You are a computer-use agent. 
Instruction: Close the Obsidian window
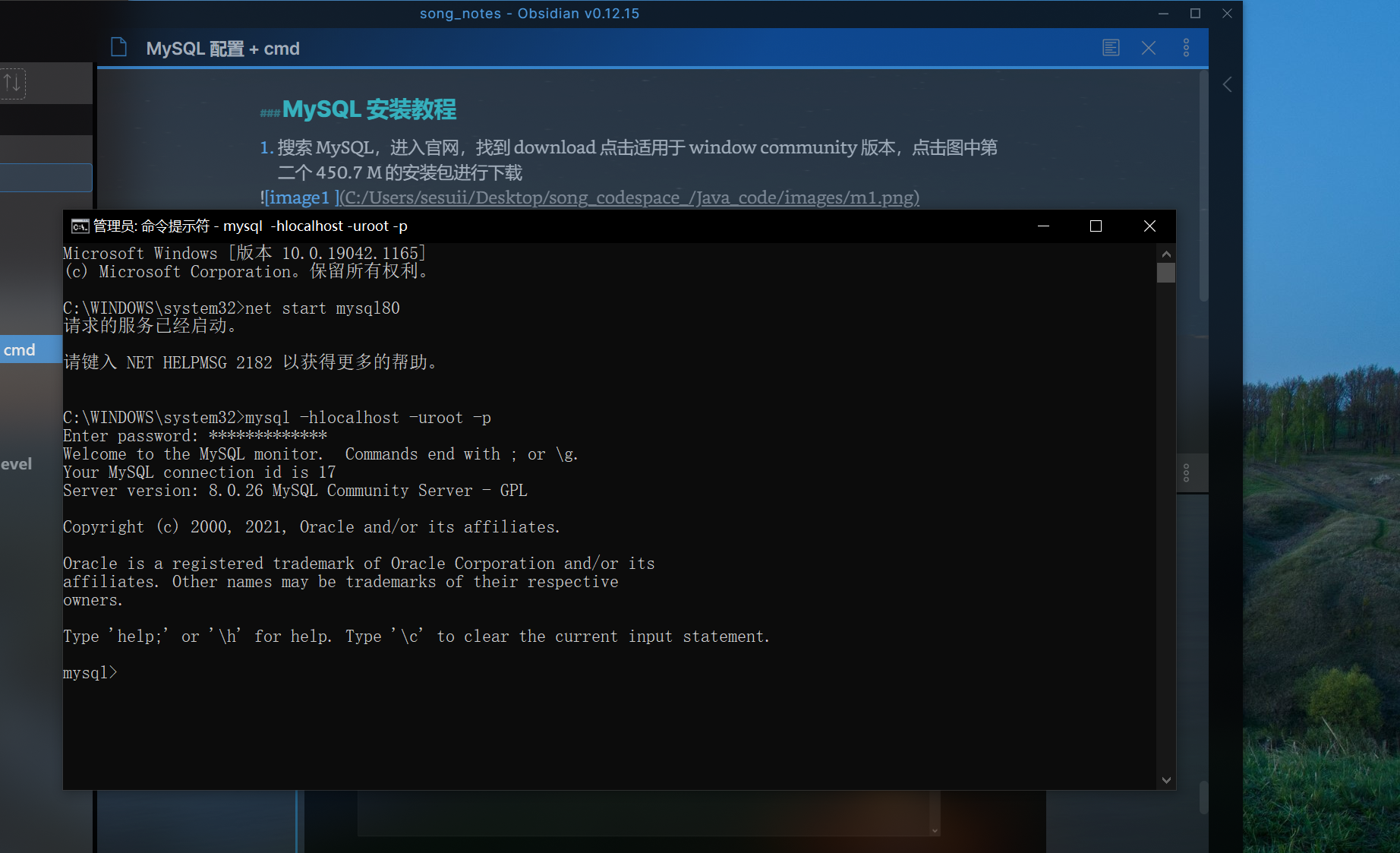[x=1227, y=14]
